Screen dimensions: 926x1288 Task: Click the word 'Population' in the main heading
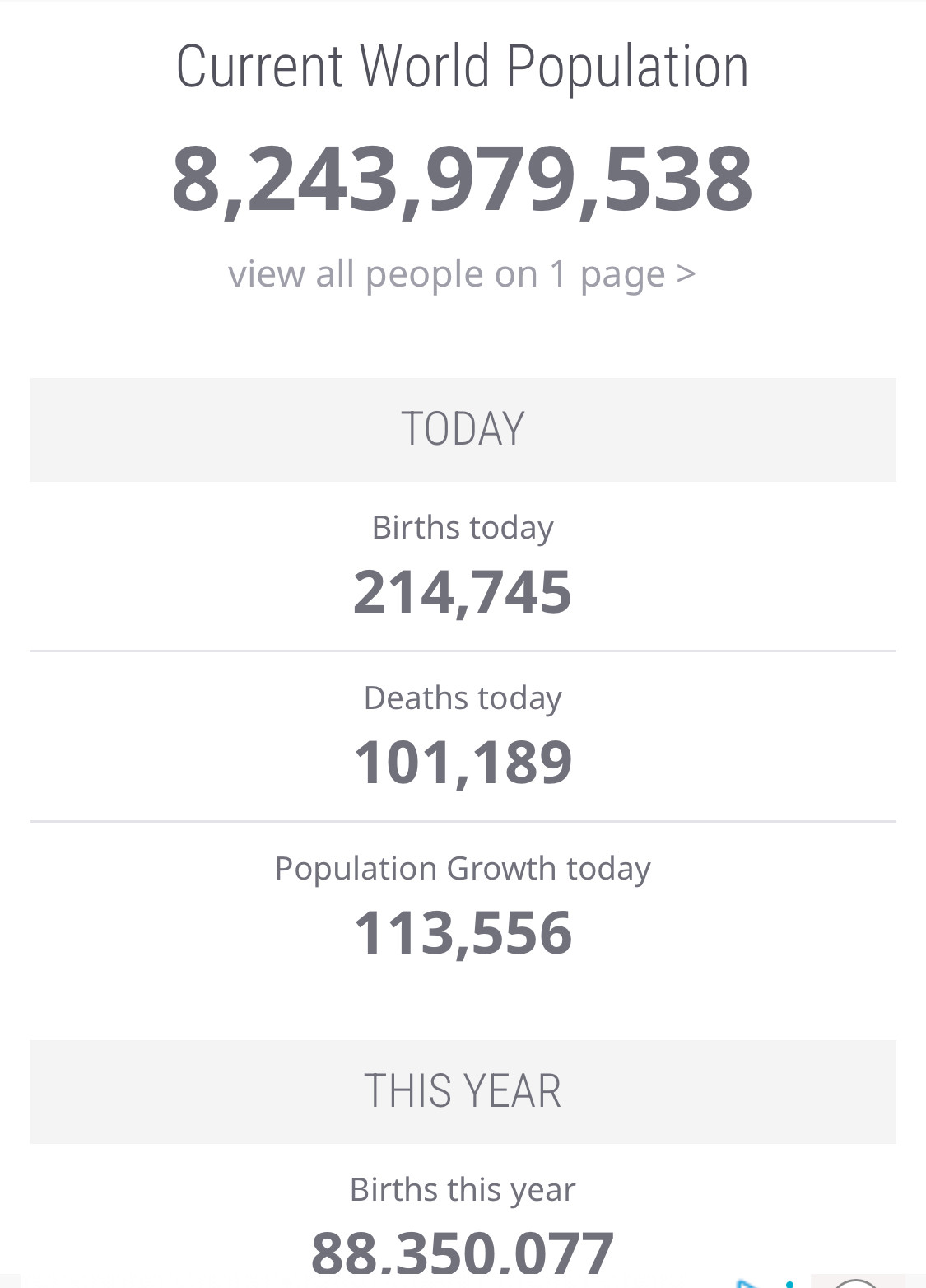click(627, 67)
